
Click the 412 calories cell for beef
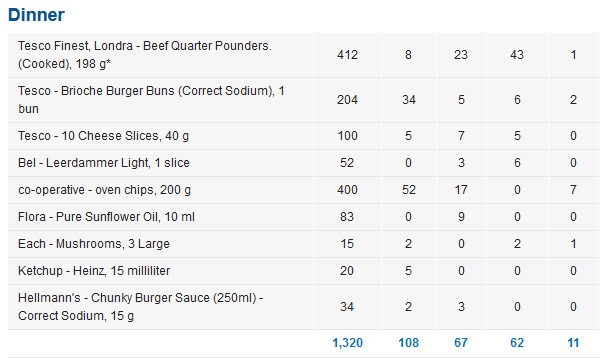[x=347, y=55]
